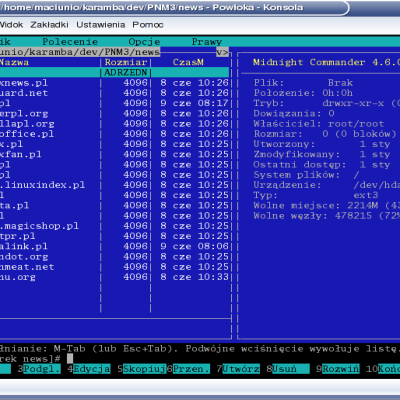Click the 3 Podgl. function key button

tap(39, 369)
